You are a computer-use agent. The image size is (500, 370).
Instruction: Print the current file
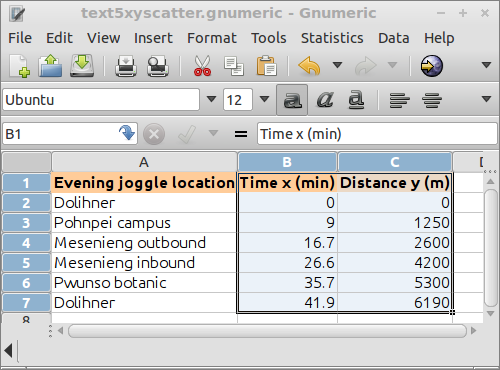126,66
